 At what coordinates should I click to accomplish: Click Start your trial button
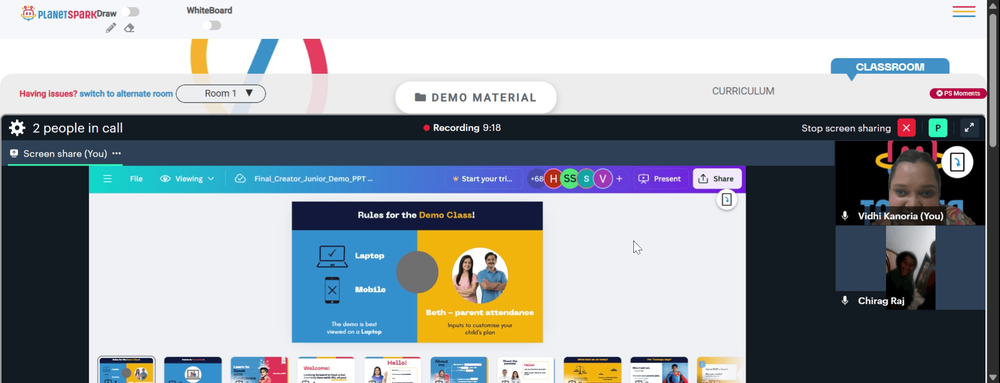pyautogui.click(x=482, y=179)
